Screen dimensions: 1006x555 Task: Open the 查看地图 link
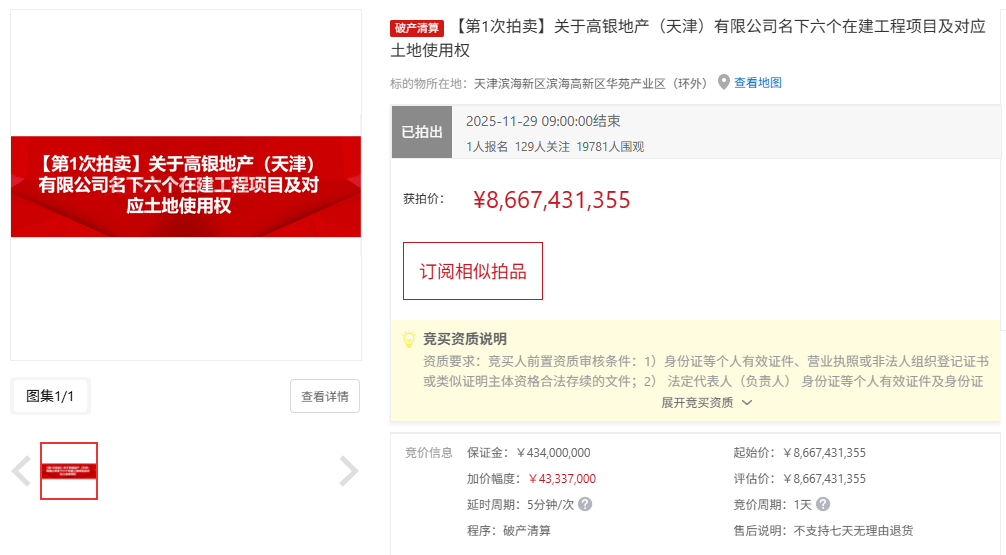click(x=757, y=83)
